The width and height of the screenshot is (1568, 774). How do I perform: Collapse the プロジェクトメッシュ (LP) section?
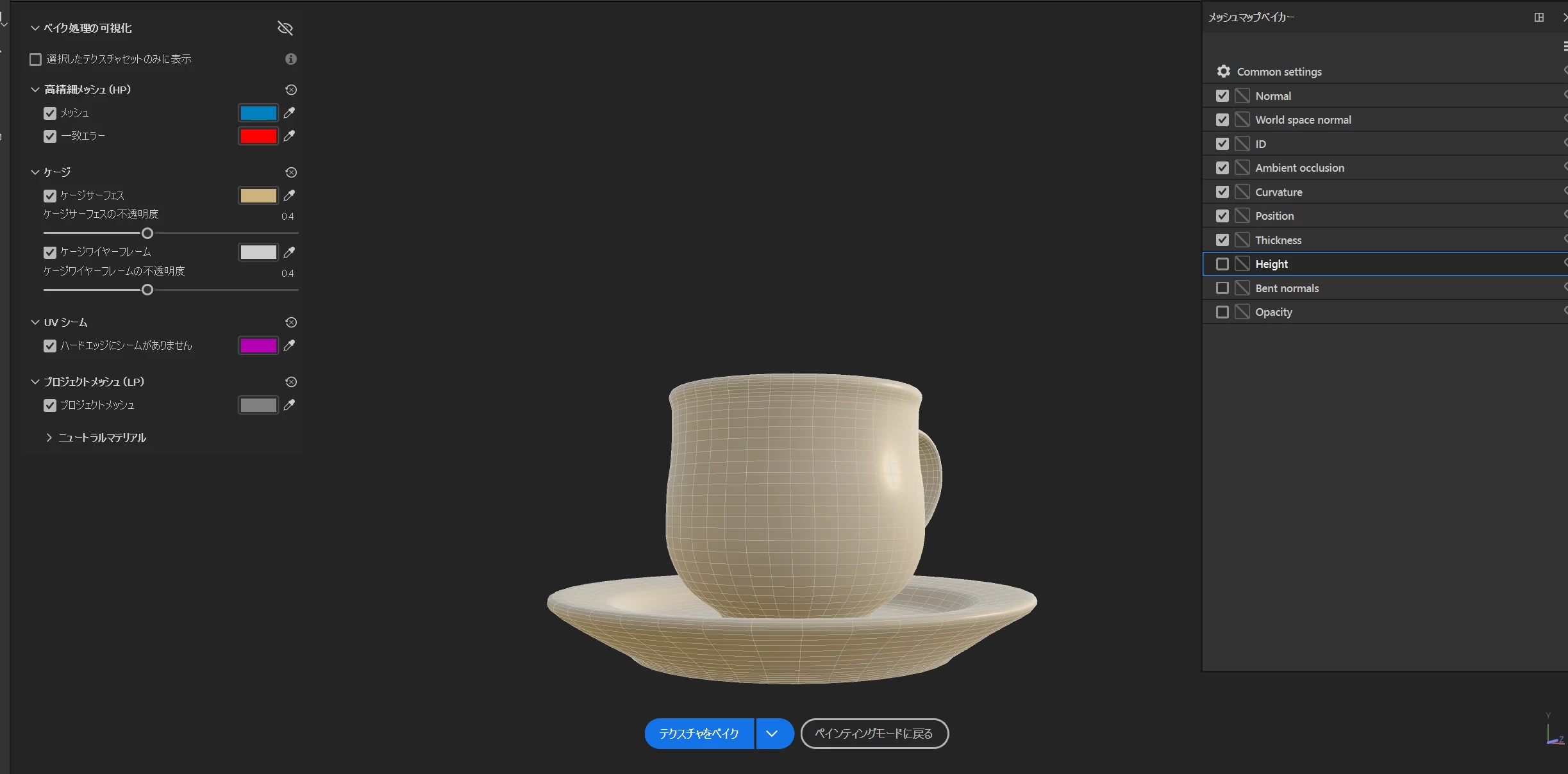tap(35, 382)
